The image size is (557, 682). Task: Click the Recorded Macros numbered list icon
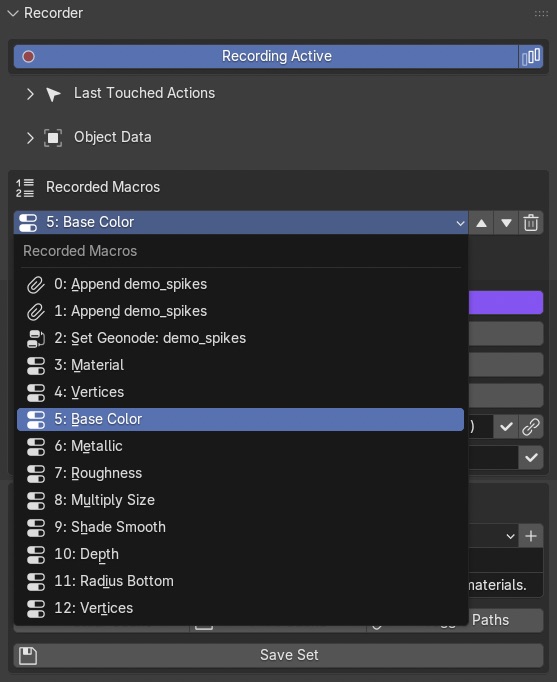click(25, 187)
